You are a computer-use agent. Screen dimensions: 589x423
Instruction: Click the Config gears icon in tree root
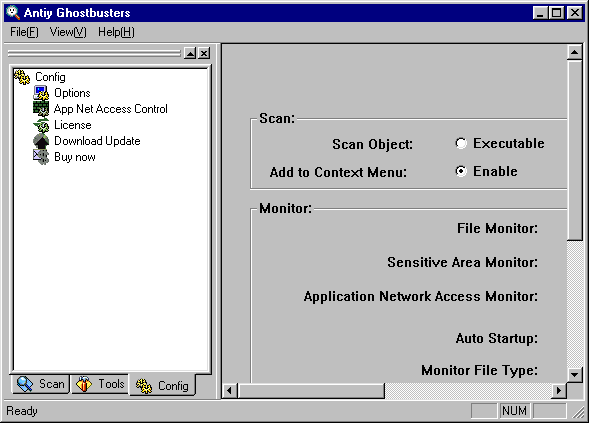point(22,77)
